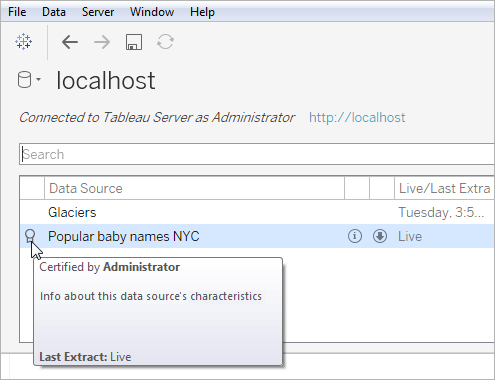Click the localhost page title
The width and height of the screenshot is (495, 380).
(106, 81)
